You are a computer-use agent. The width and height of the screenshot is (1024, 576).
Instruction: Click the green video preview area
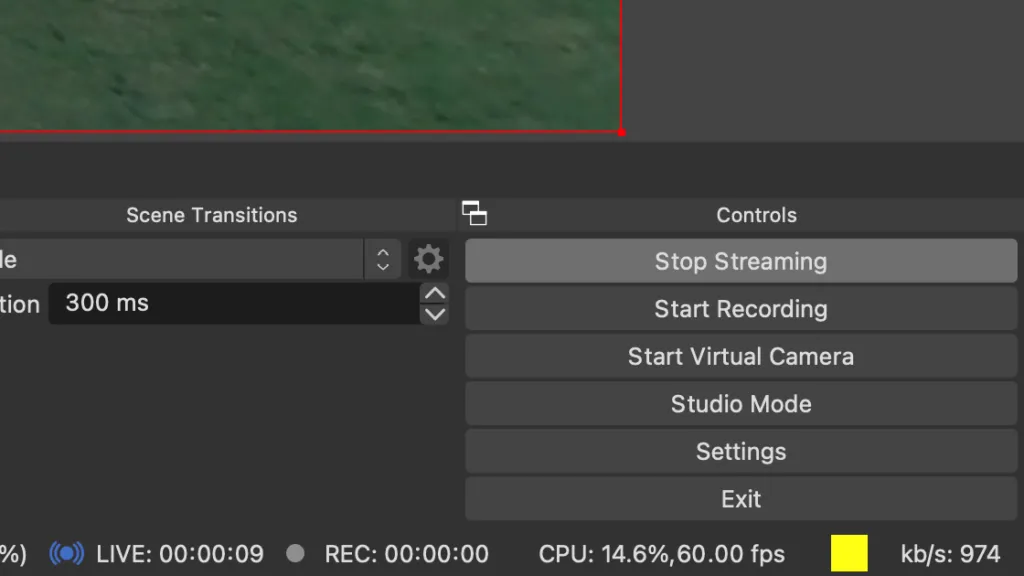pos(310,65)
